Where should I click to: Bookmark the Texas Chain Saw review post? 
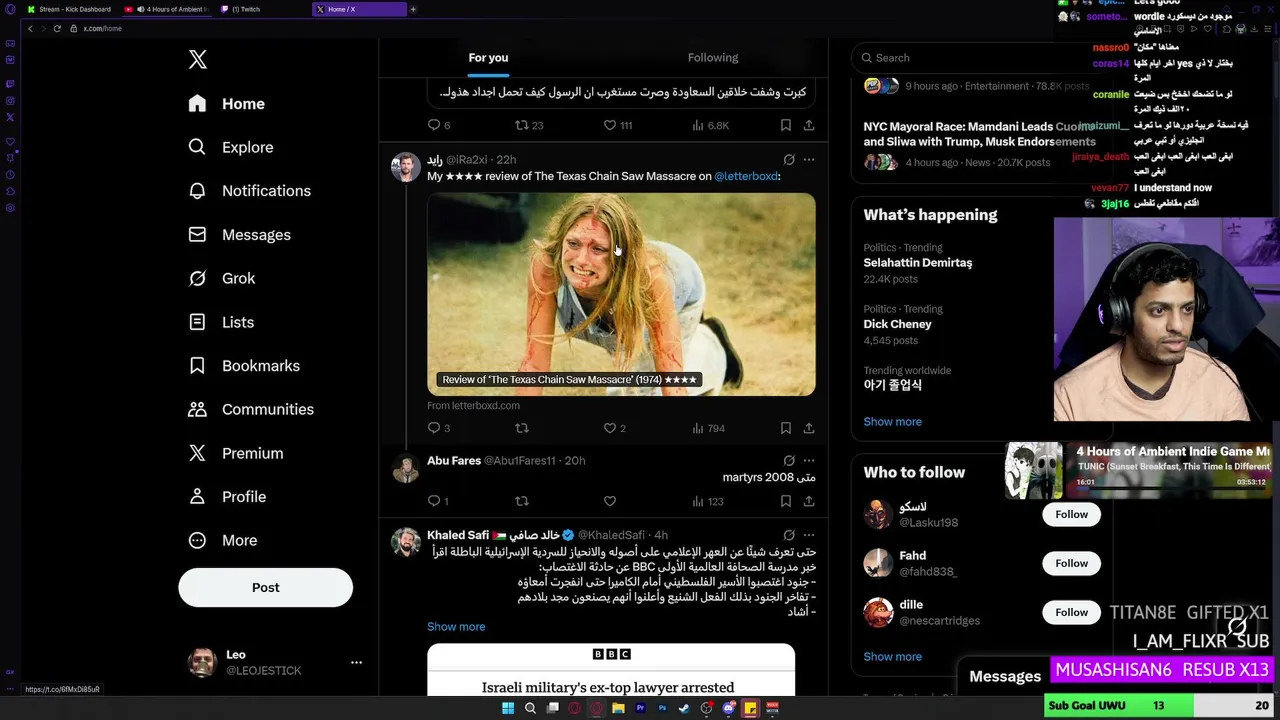(786, 428)
